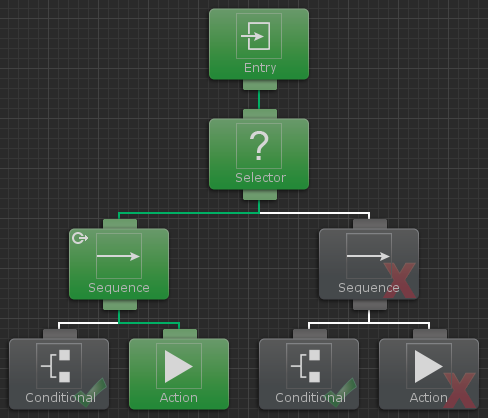The image size is (488, 418).
Task: Click green checkmark on right Conditional
Action: pyautogui.click(x=341, y=392)
